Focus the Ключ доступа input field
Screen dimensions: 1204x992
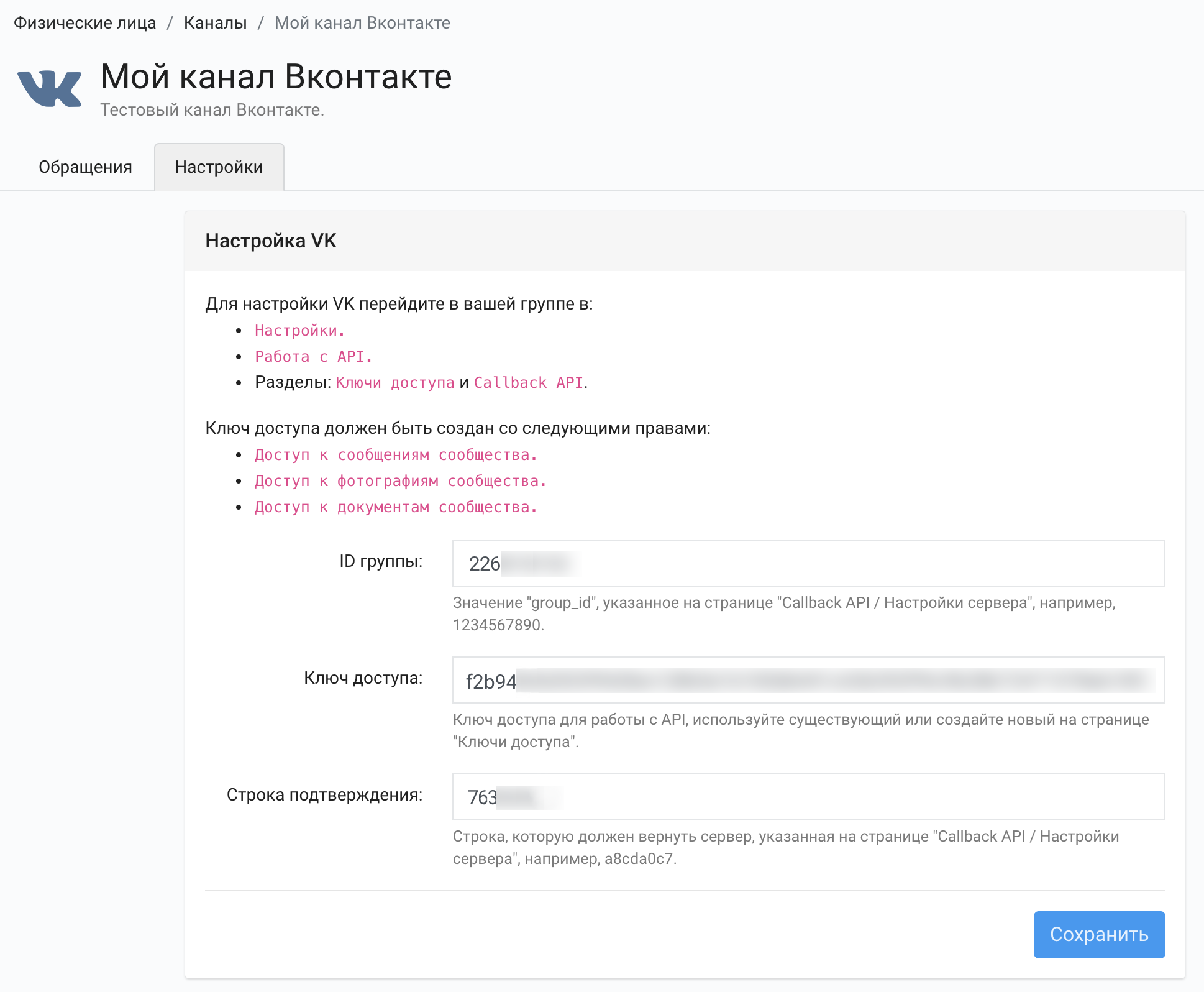click(x=808, y=680)
